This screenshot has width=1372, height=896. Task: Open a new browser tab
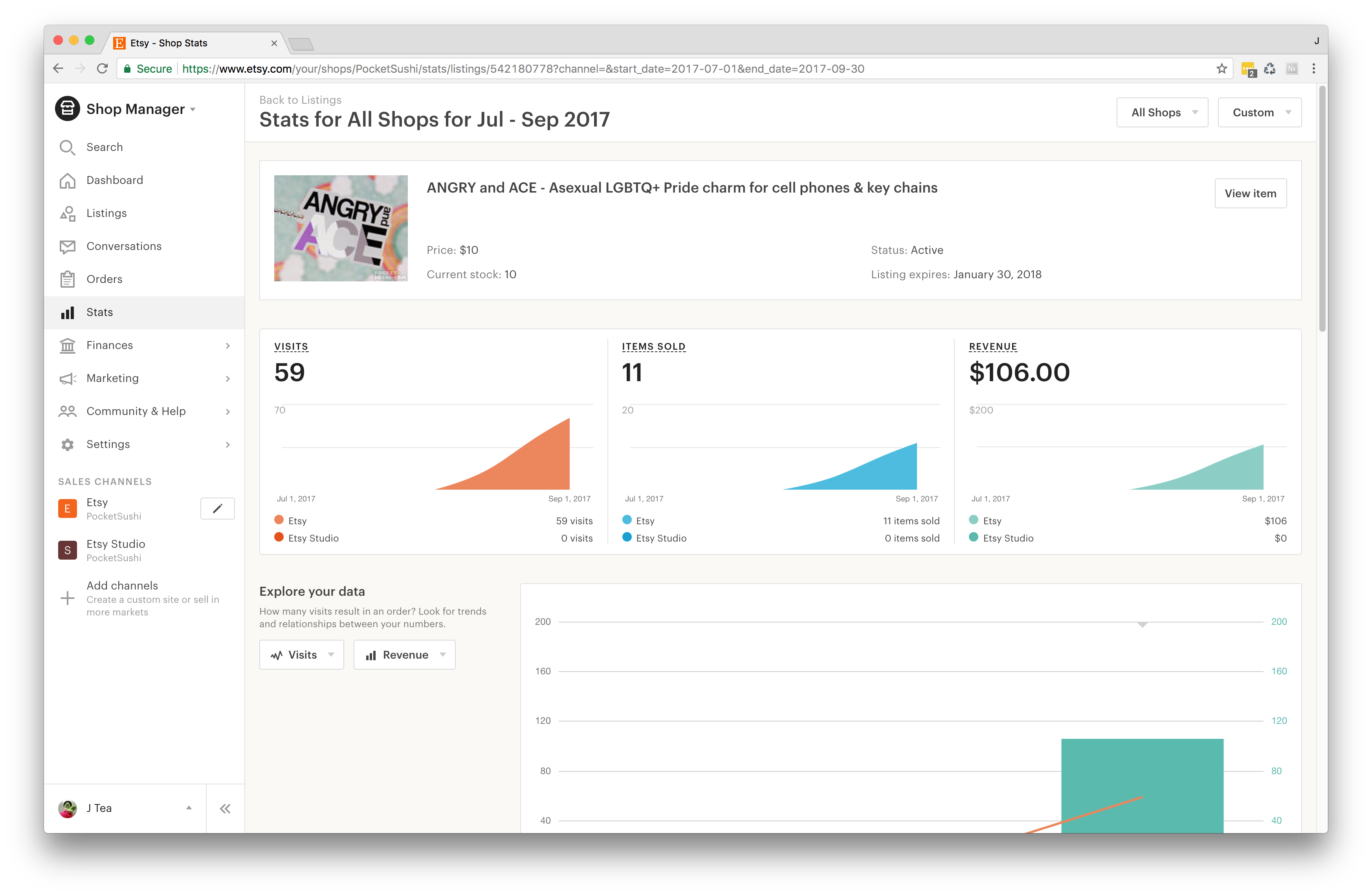(301, 44)
